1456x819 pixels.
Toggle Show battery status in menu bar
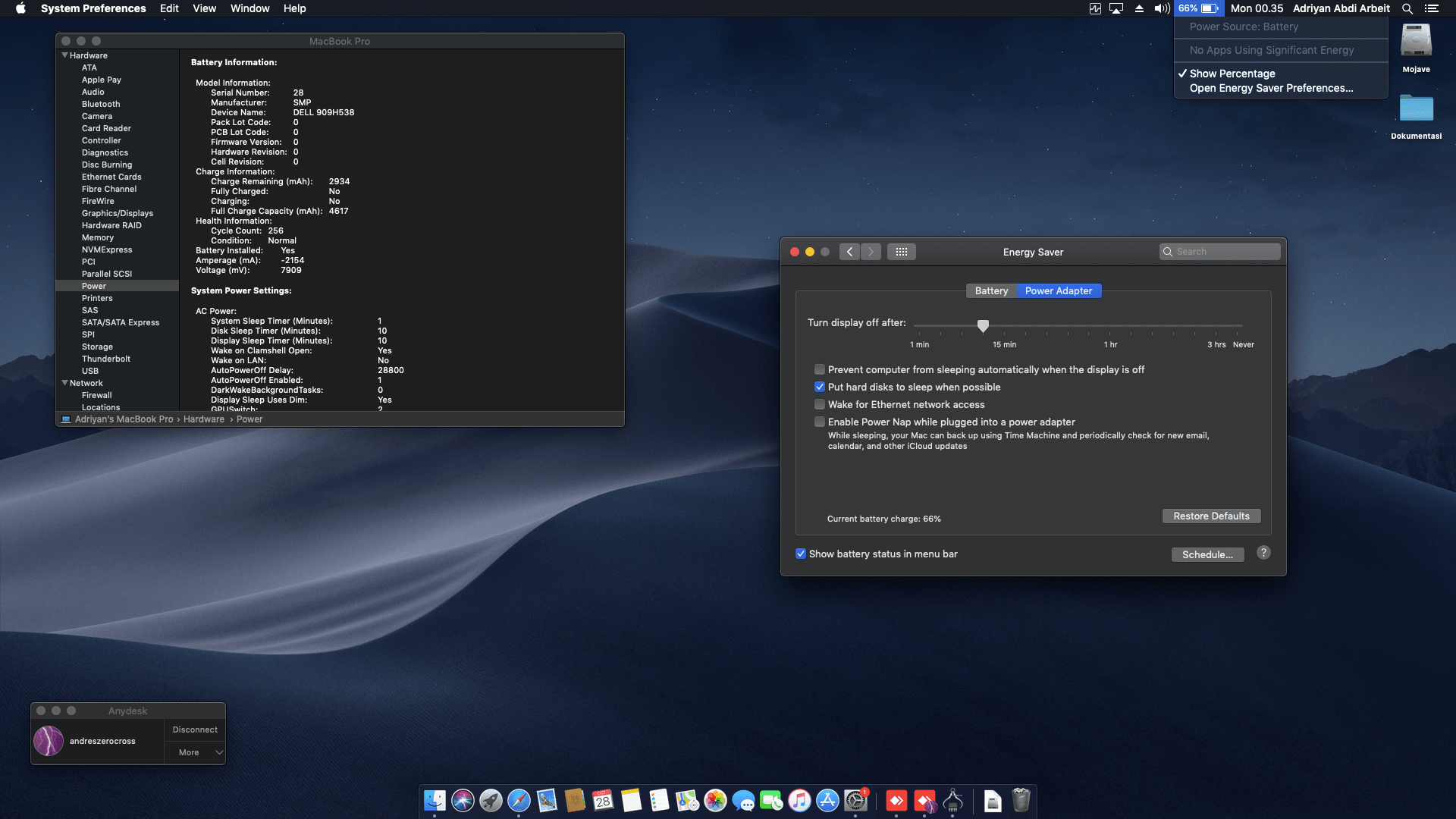point(801,554)
